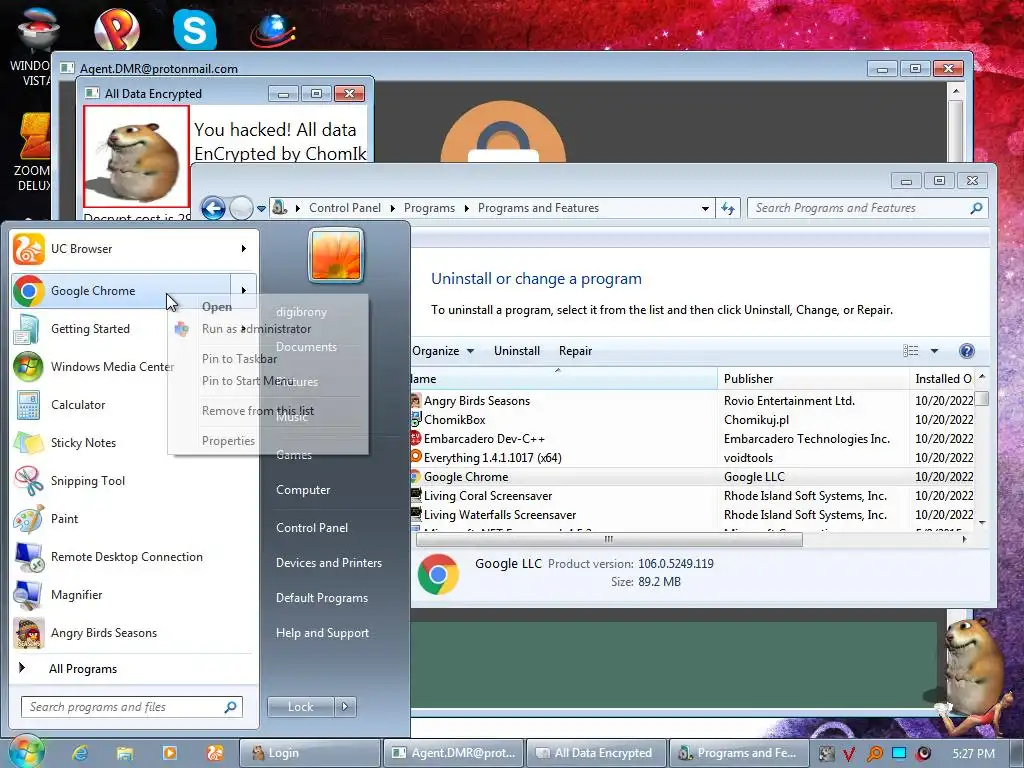Click the magnifier tray icon
This screenshot has height=768, width=1024.
point(874,754)
